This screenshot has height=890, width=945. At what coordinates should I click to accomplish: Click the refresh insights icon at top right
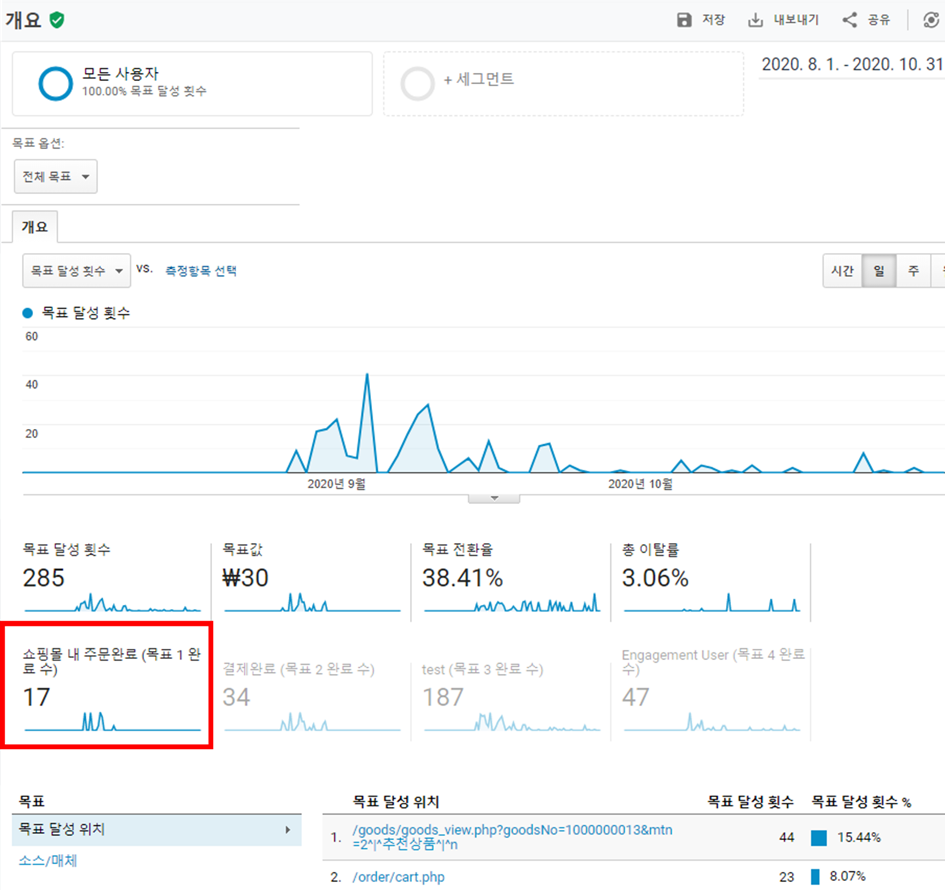pos(931,20)
